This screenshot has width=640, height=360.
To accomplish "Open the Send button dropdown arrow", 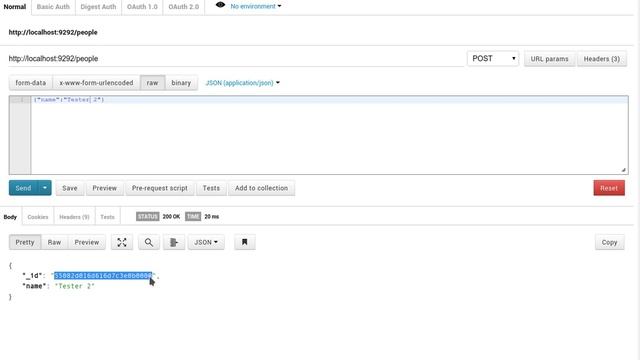I will (44, 188).
